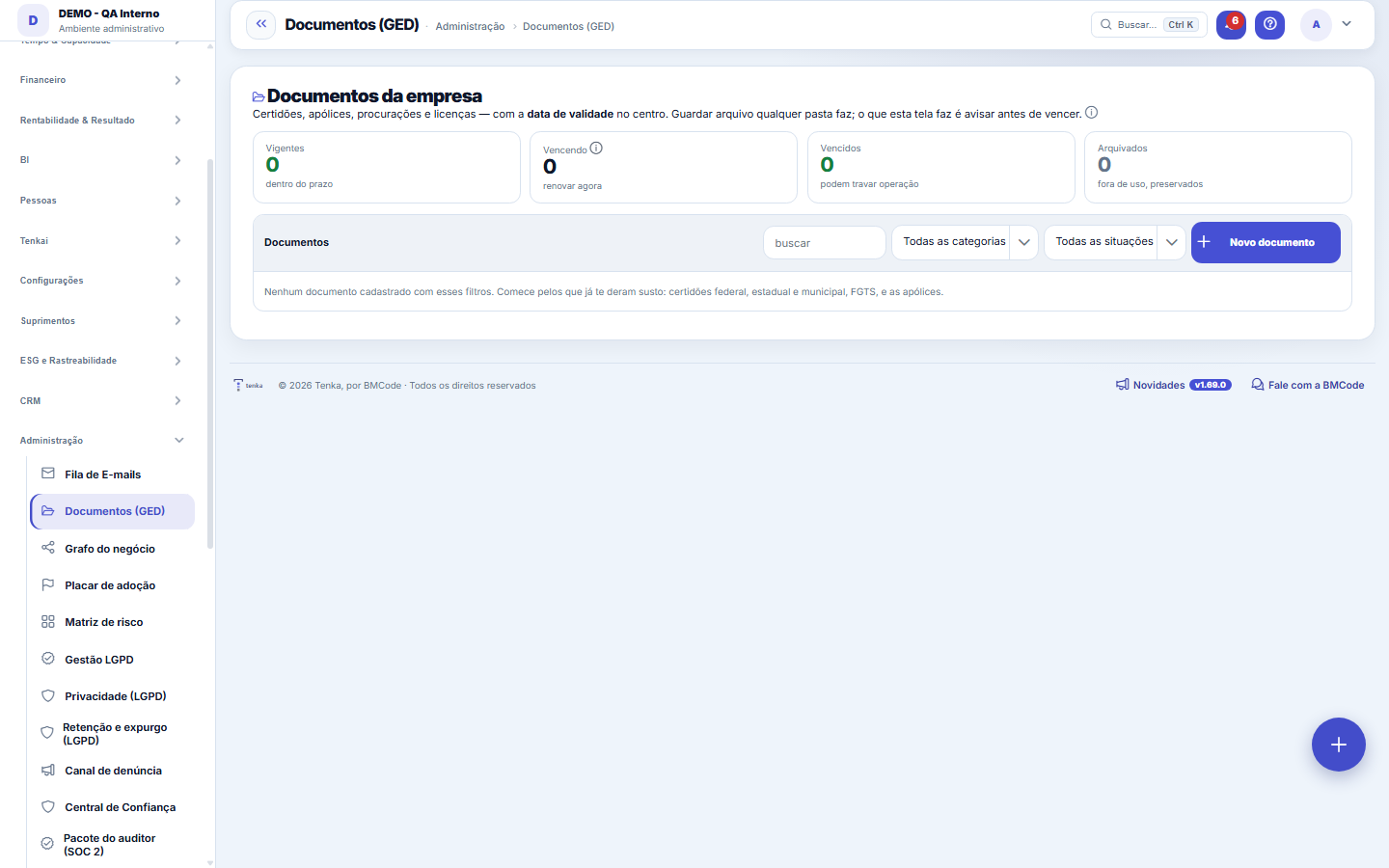Click the sidebar vertical scrollbar

[x=210, y=354]
